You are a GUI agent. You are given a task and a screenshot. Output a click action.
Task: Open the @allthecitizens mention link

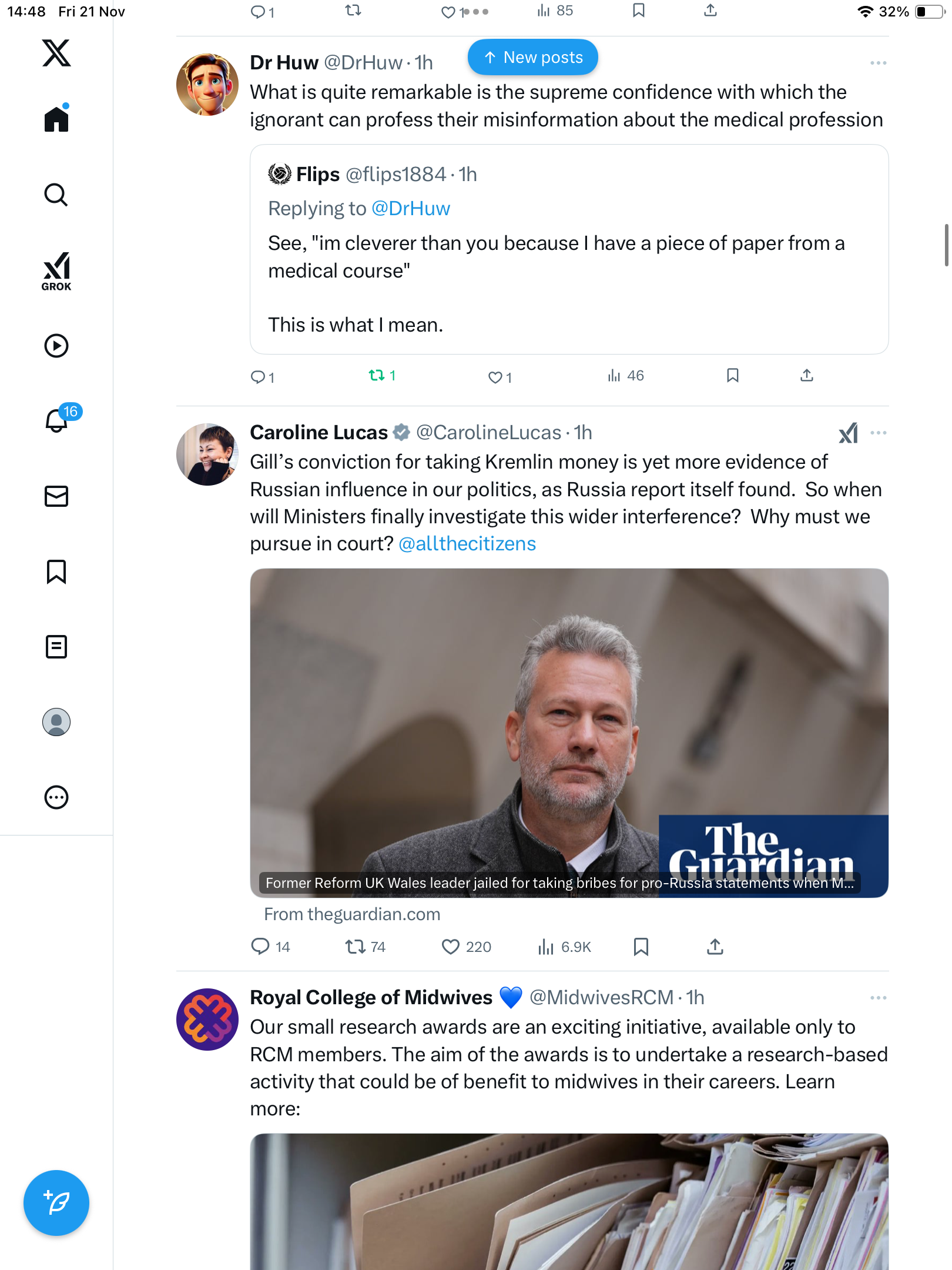[x=467, y=544]
